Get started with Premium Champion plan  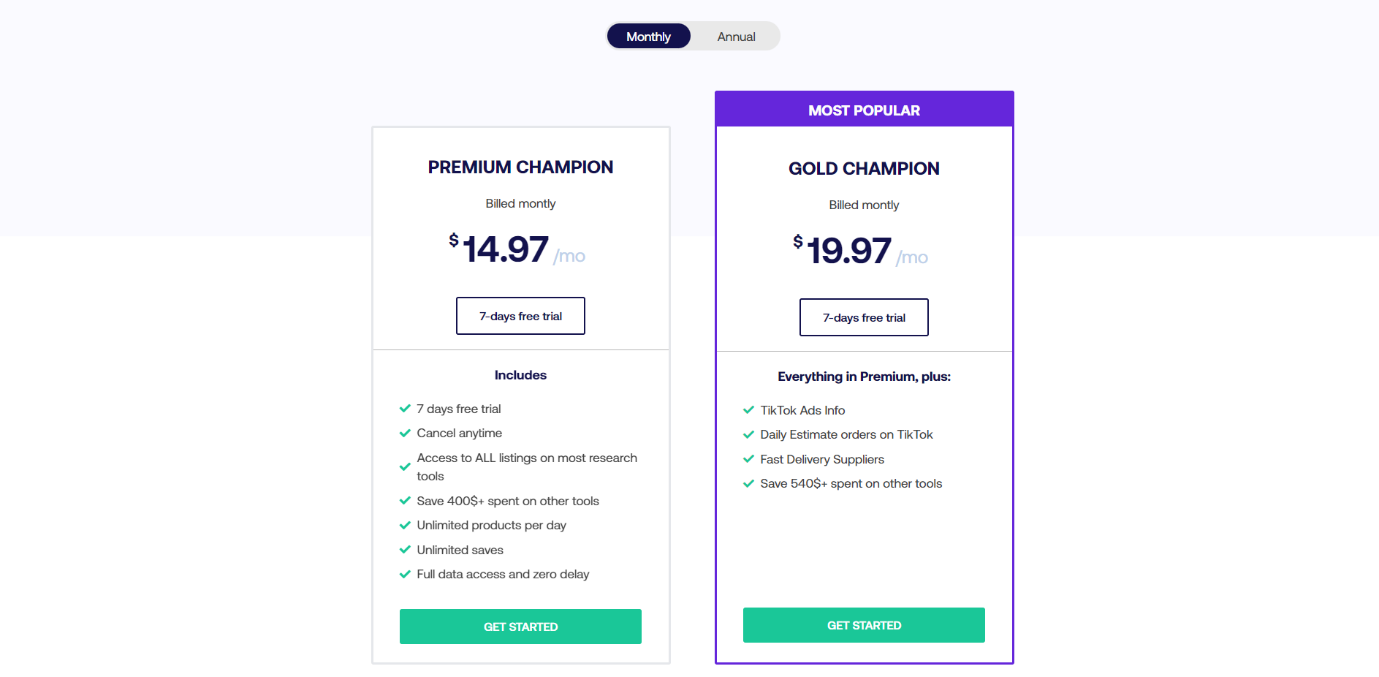(520, 627)
